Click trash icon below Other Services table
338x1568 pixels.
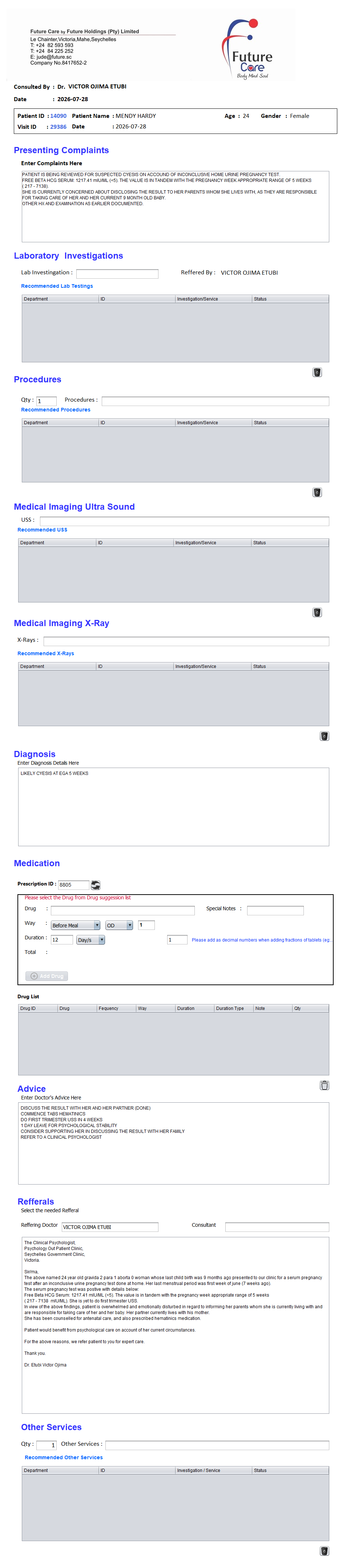coord(325,1551)
